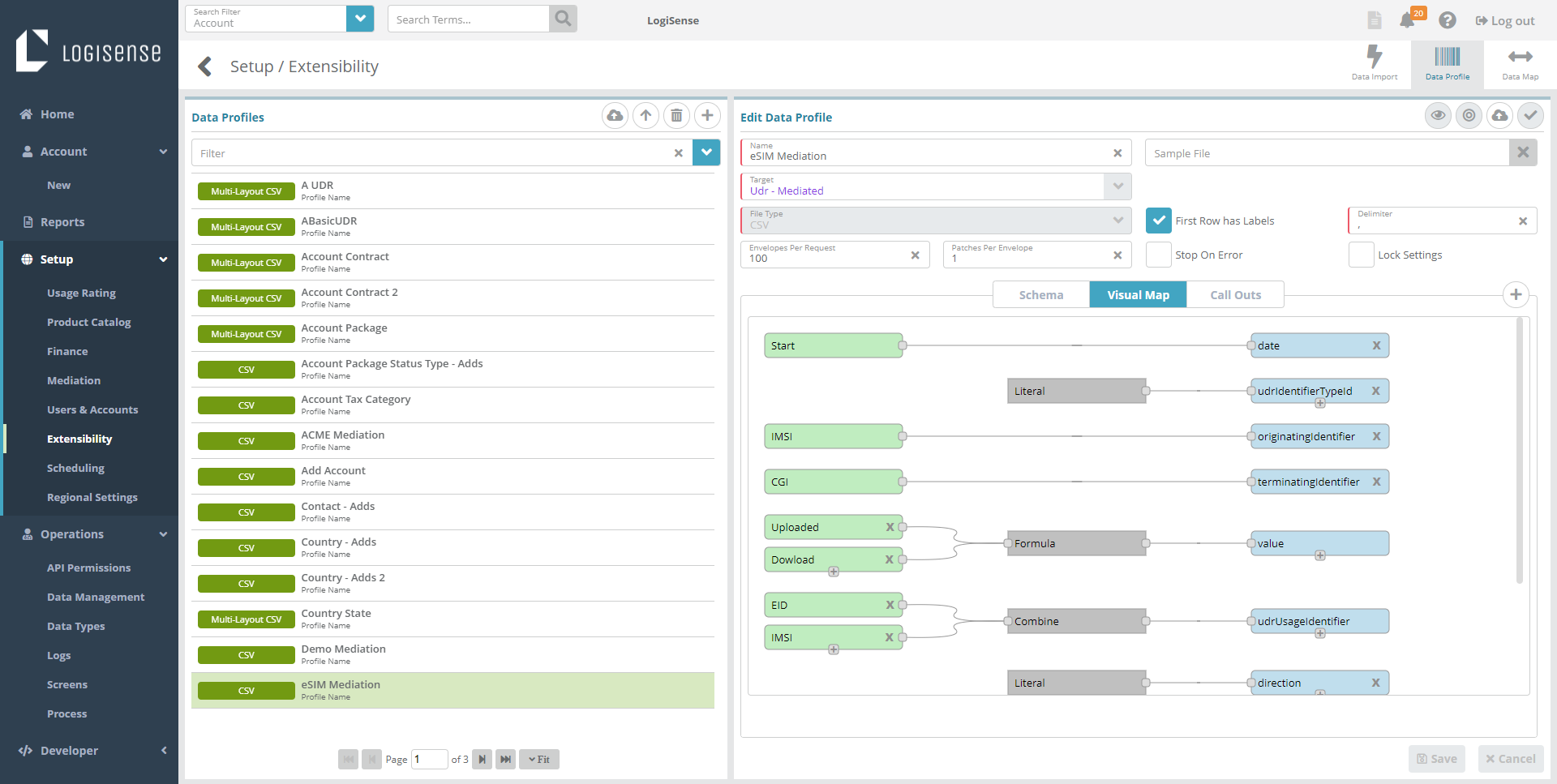The image size is (1557, 784).
Task: Open the Fit page size dropdown
Action: click(539, 760)
